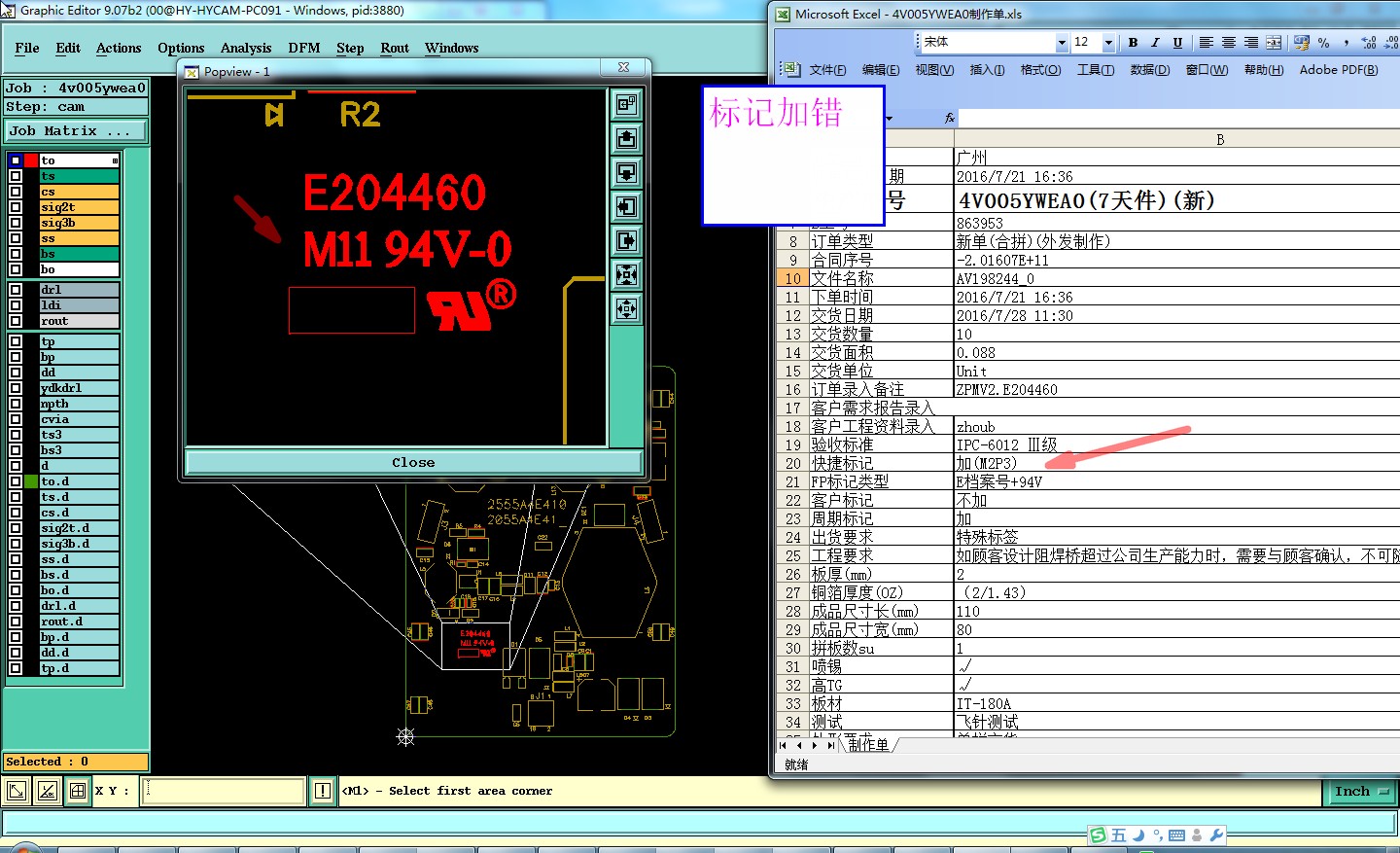The image size is (1400, 853).
Task: Select Excel cell with 加(M2P3)
Action: click(1176, 463)
